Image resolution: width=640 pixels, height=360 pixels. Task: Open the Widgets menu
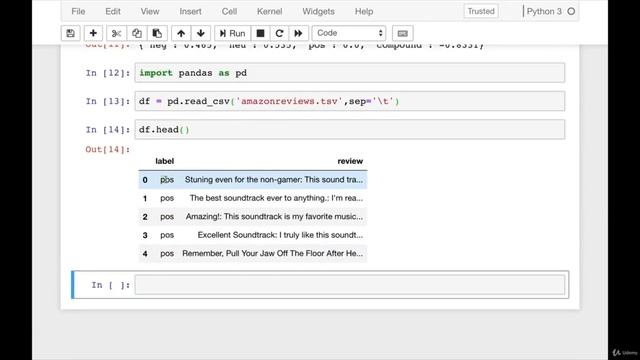pos(318,11)
